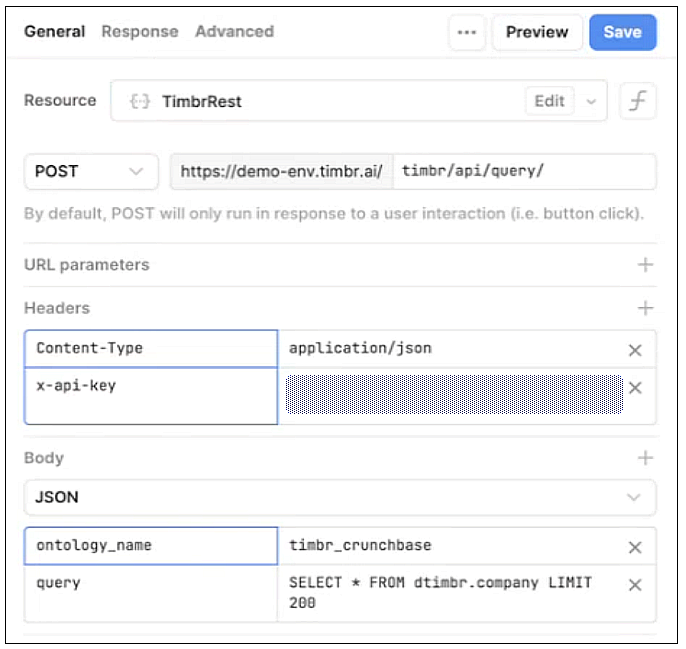
Task: Open the three-dots more options menu
Action: tap(466, 32)
